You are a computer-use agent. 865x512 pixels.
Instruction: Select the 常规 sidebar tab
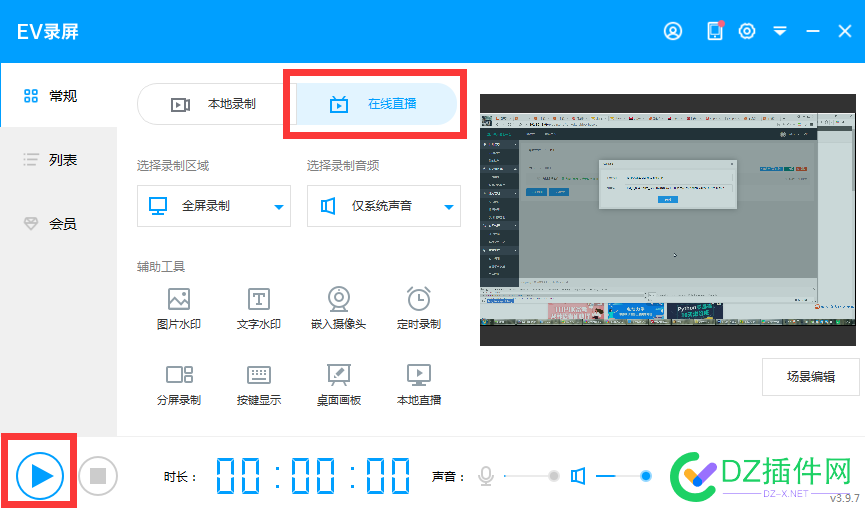[58, 96]
